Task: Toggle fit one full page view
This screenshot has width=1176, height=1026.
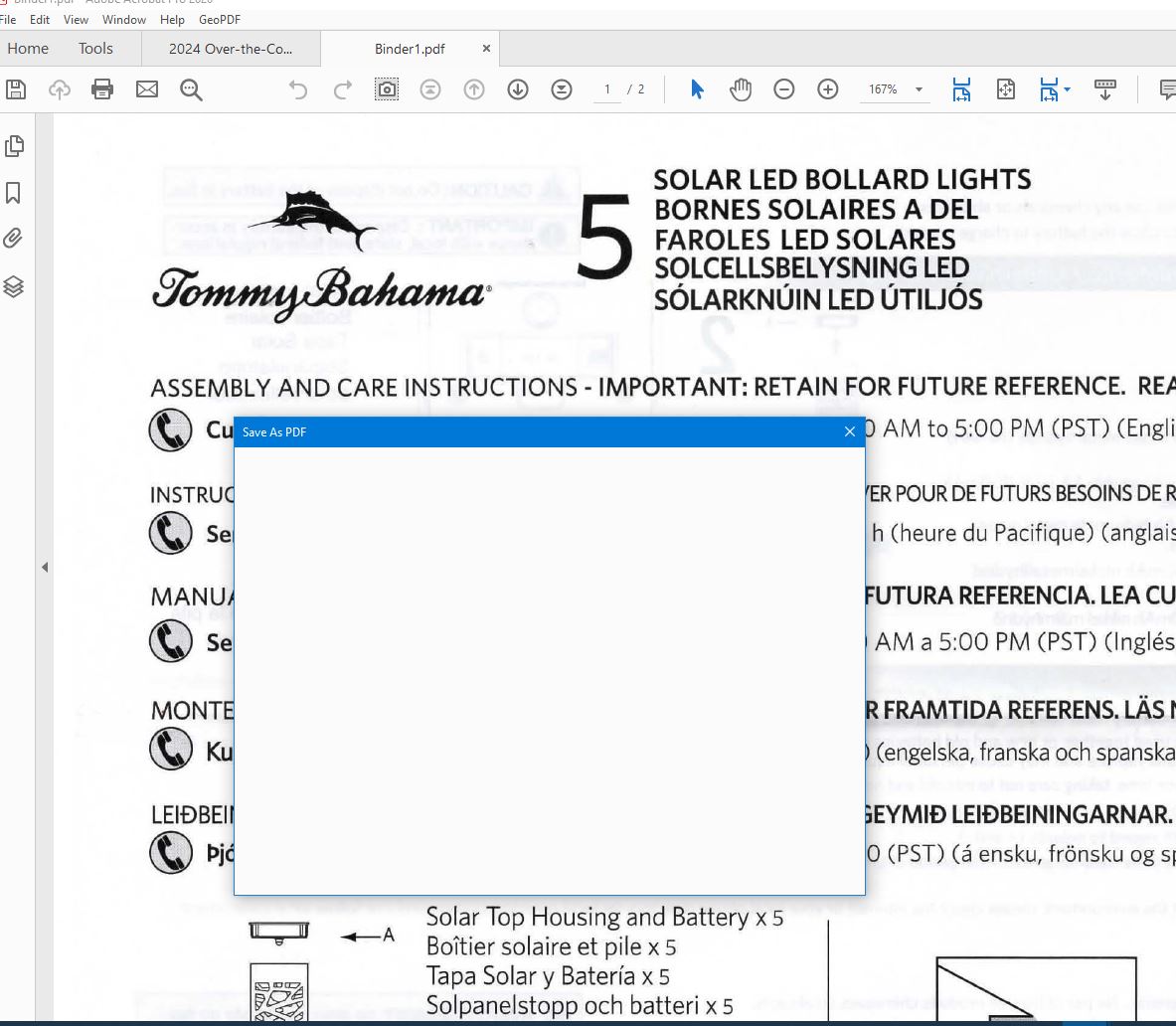Action: tap(1005, 89)
